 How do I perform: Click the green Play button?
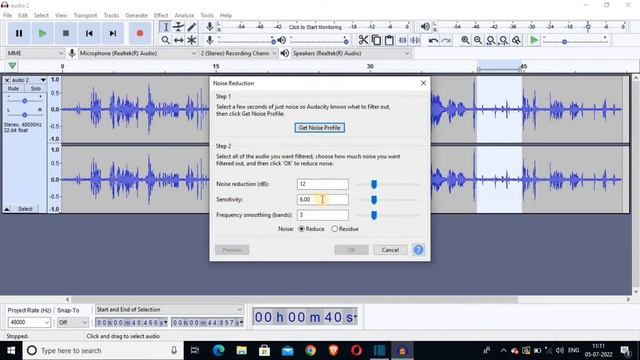pyautogui.click(x=42, y=33)
